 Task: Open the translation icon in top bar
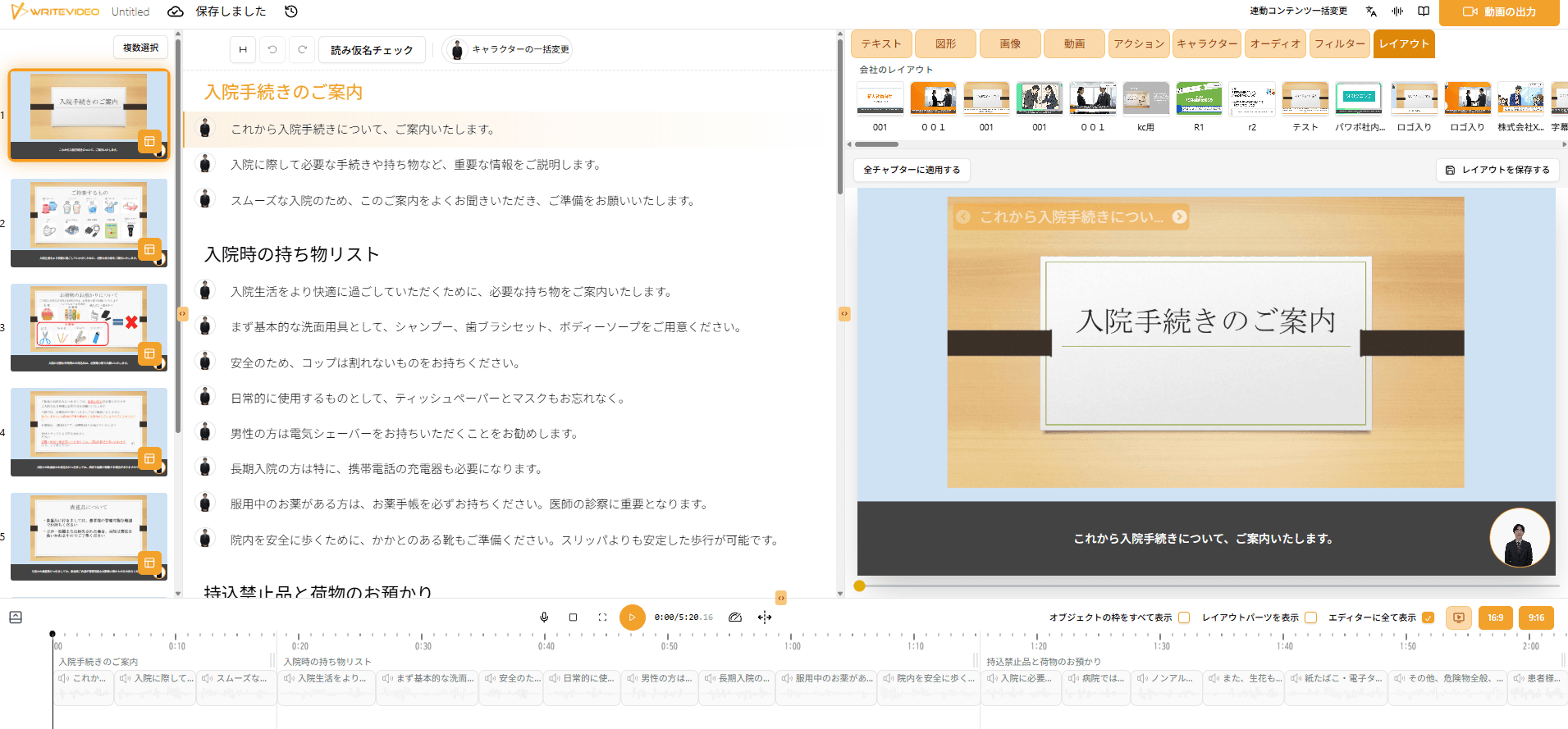click(1371, 11)
